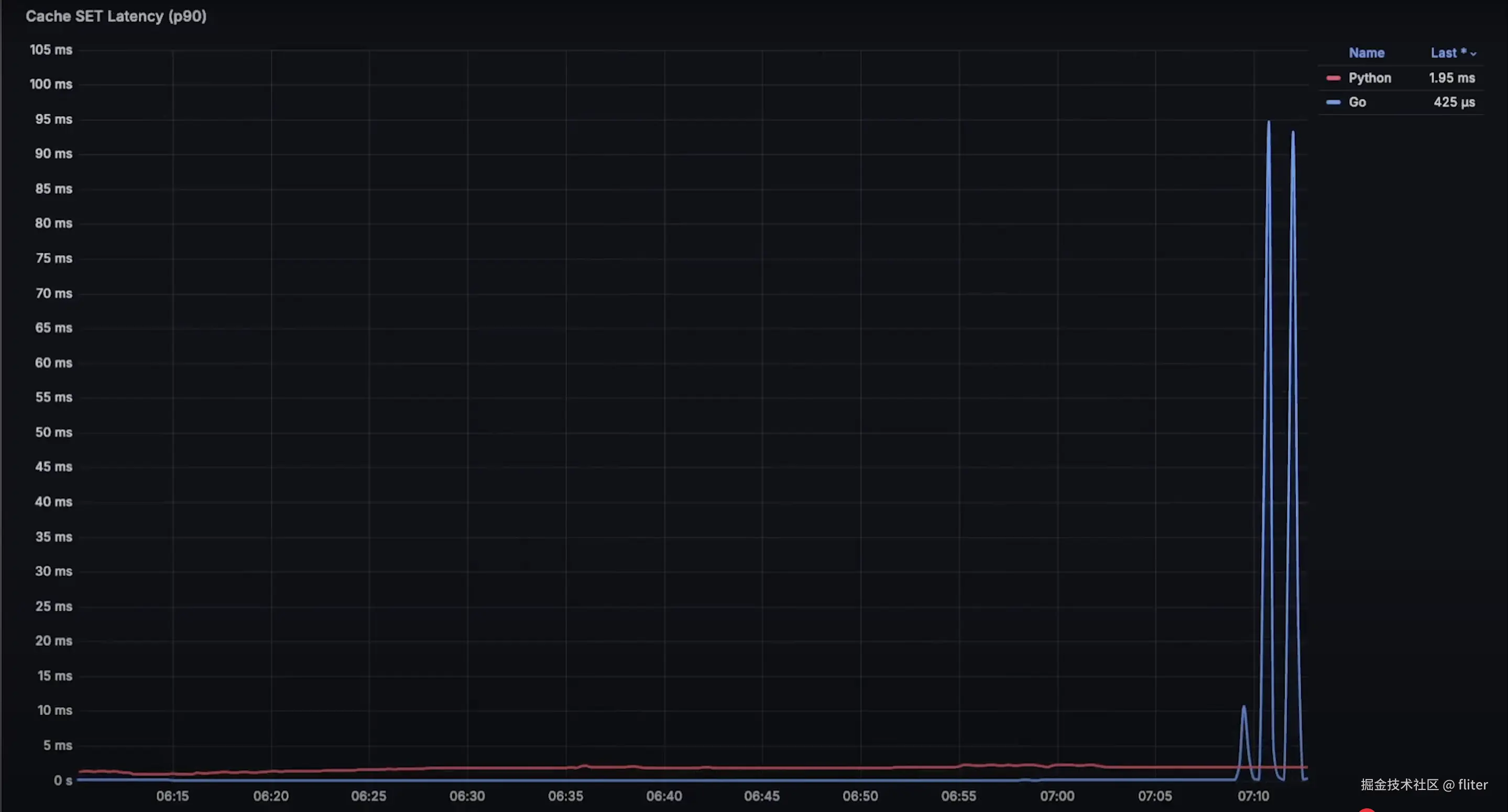Click the second tall blue spike's peak
Viewport: 1508px width, 812px height.
click(x=1293, y=133)
